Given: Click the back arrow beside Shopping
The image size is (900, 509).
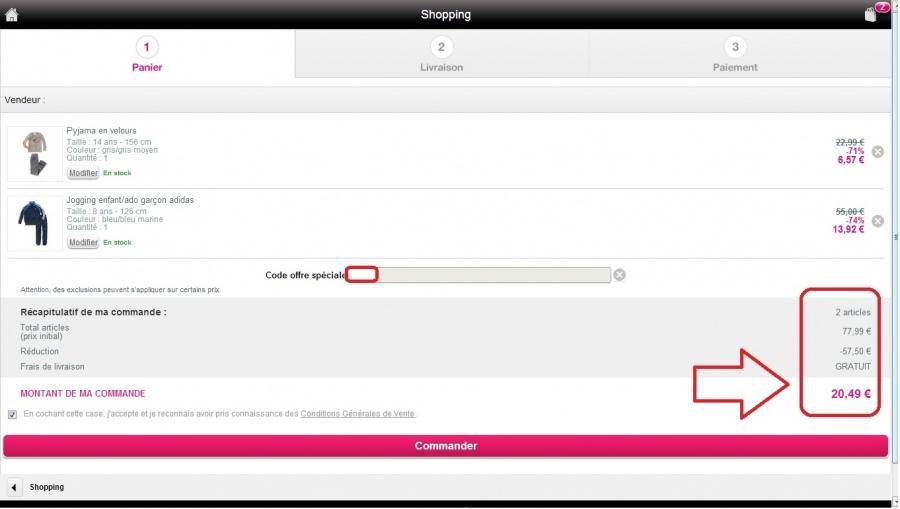Looking at the screenshot, I should click(14, 488).
